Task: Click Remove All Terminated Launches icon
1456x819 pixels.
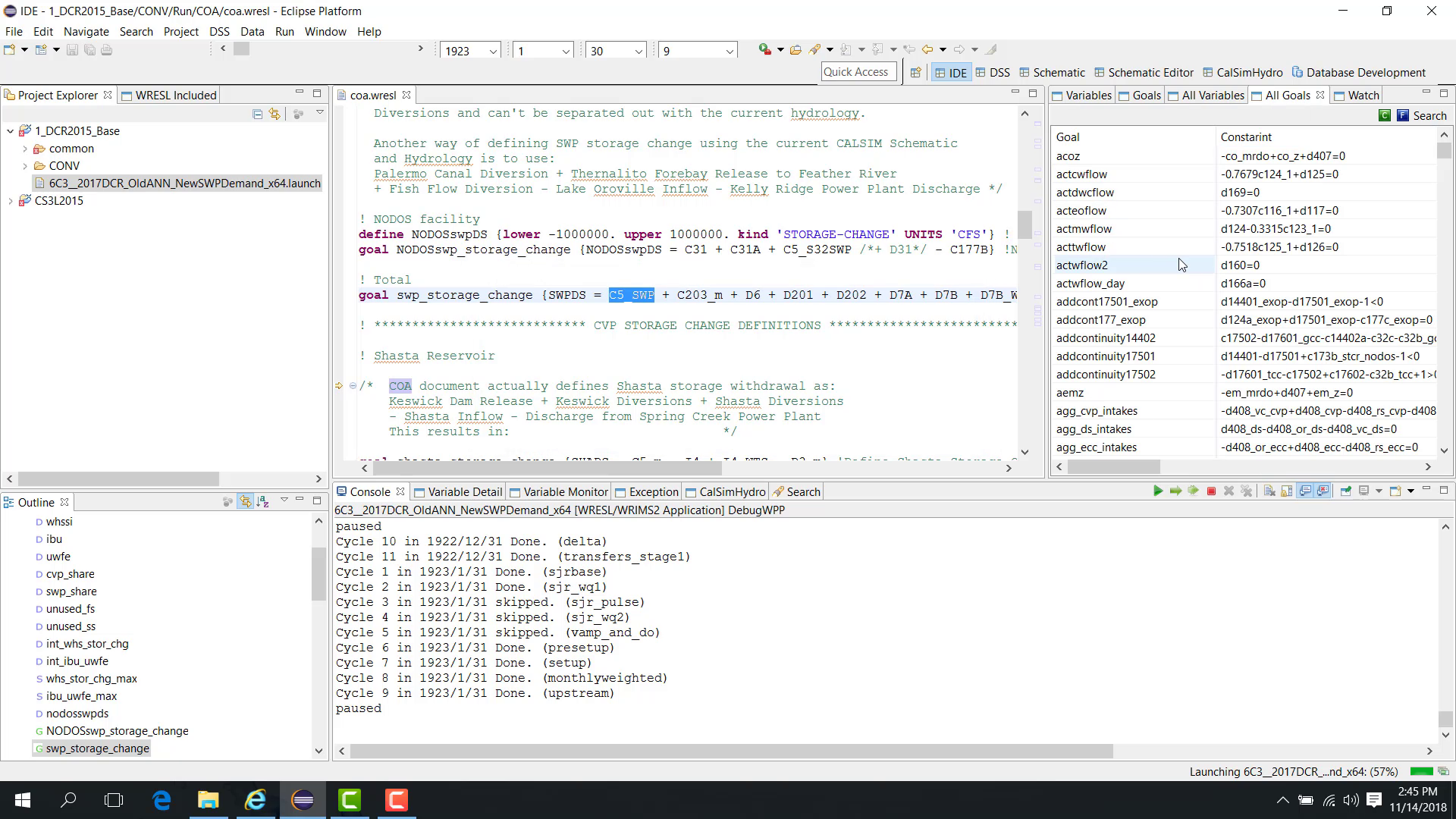Action: 1246,491
